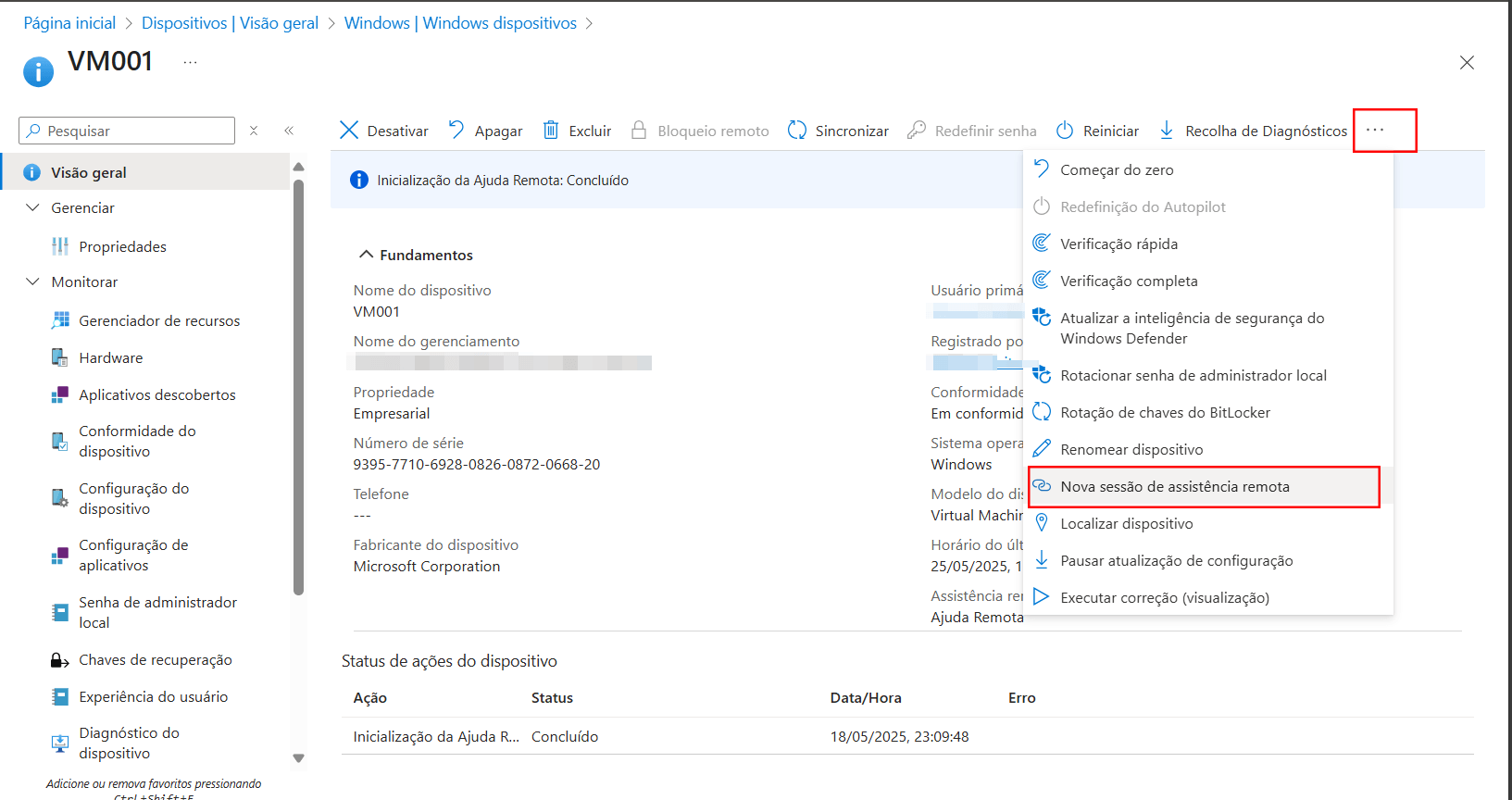
Task: Click the Redefinir senha button
Action: (972, 131)
